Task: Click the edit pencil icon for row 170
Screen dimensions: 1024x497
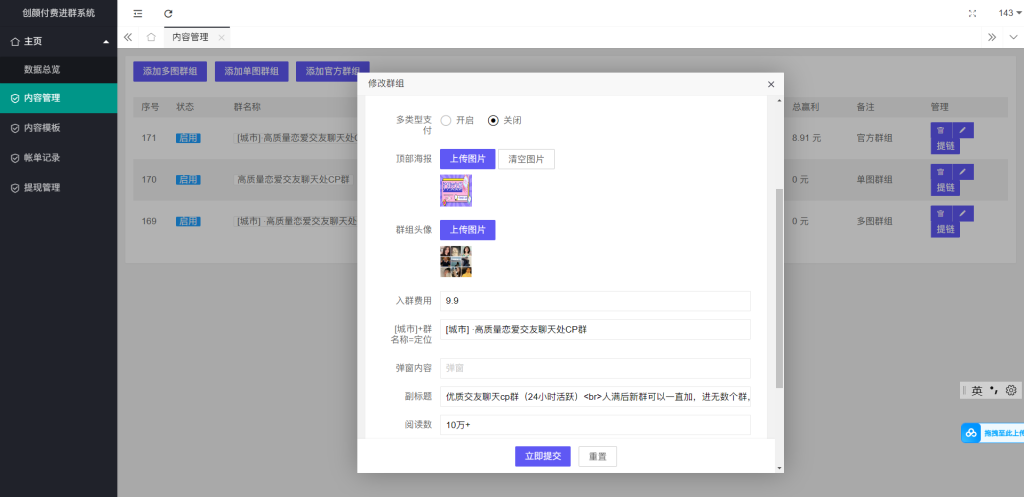Action: (963, 172)
